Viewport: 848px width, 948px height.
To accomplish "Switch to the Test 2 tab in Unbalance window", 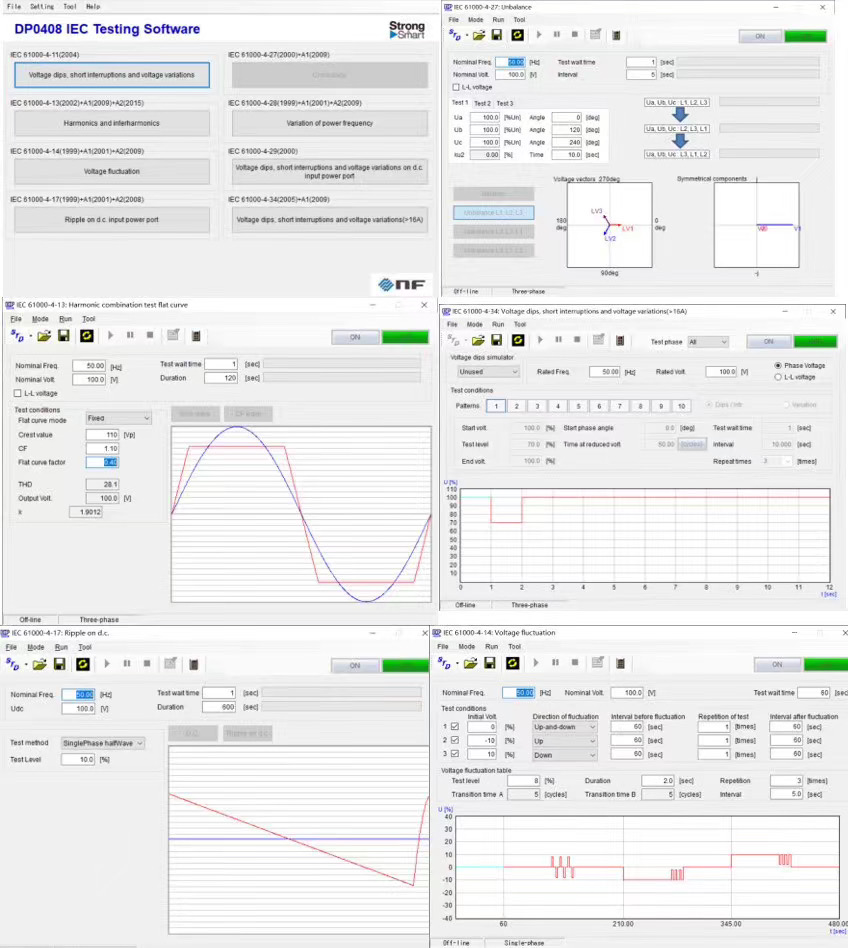I will click(x=482, y=103).
